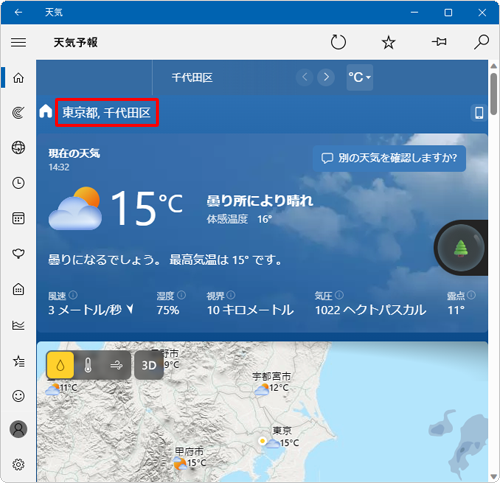Go to next location arrow

tap(326, 77)
